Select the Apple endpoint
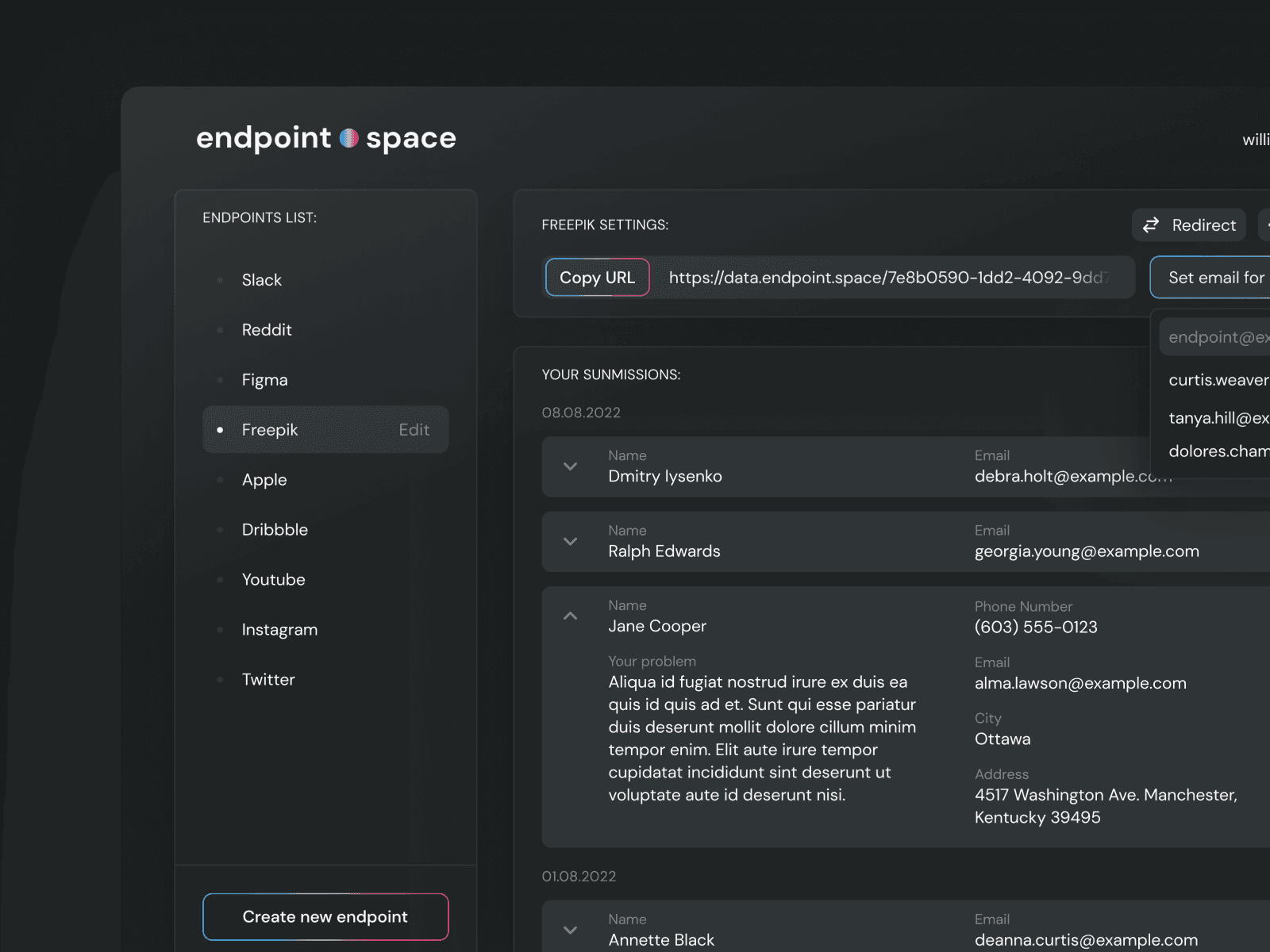Viewport: 1270px width, 952px height. [x=325, y=480]
